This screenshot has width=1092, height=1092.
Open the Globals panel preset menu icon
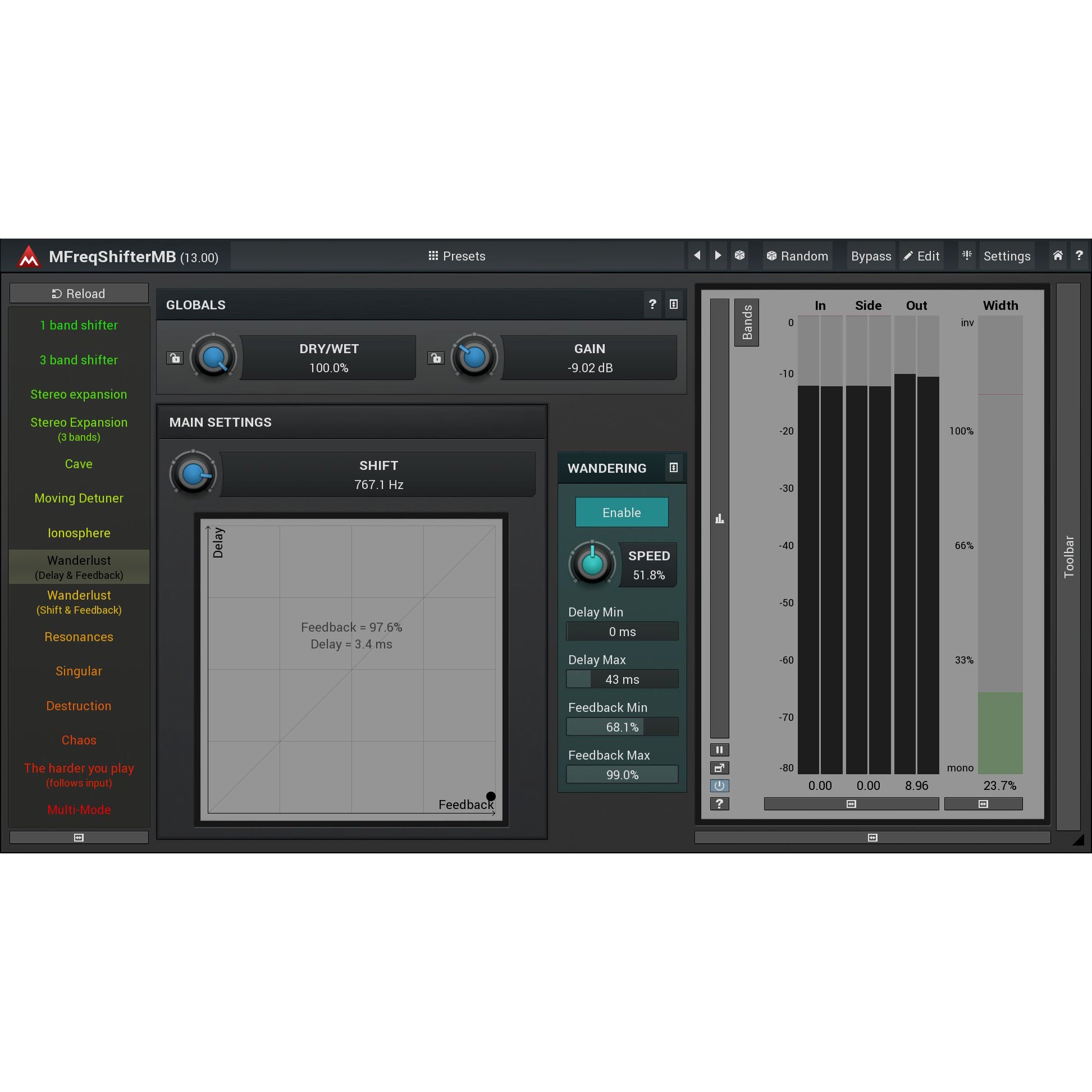(x=673, y=305)
